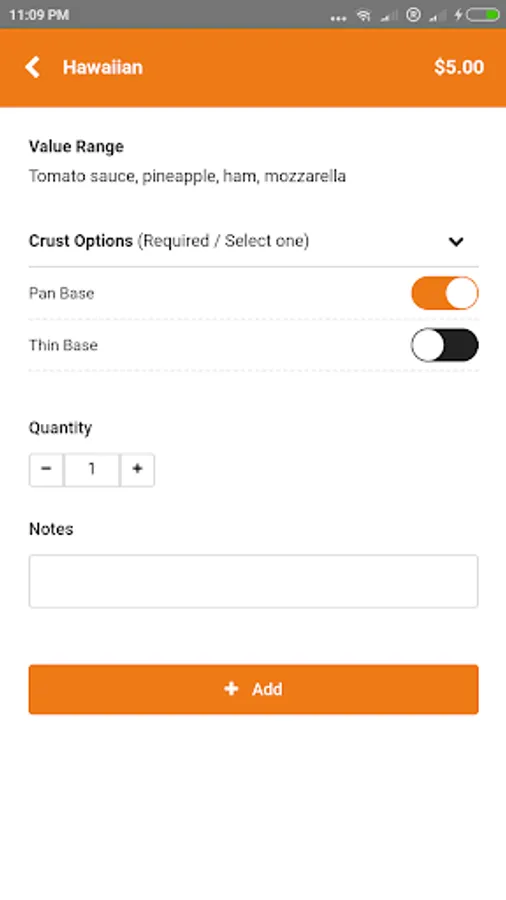
Task: Tap the three-dot status bar indicator
Action: click(338, 18)
